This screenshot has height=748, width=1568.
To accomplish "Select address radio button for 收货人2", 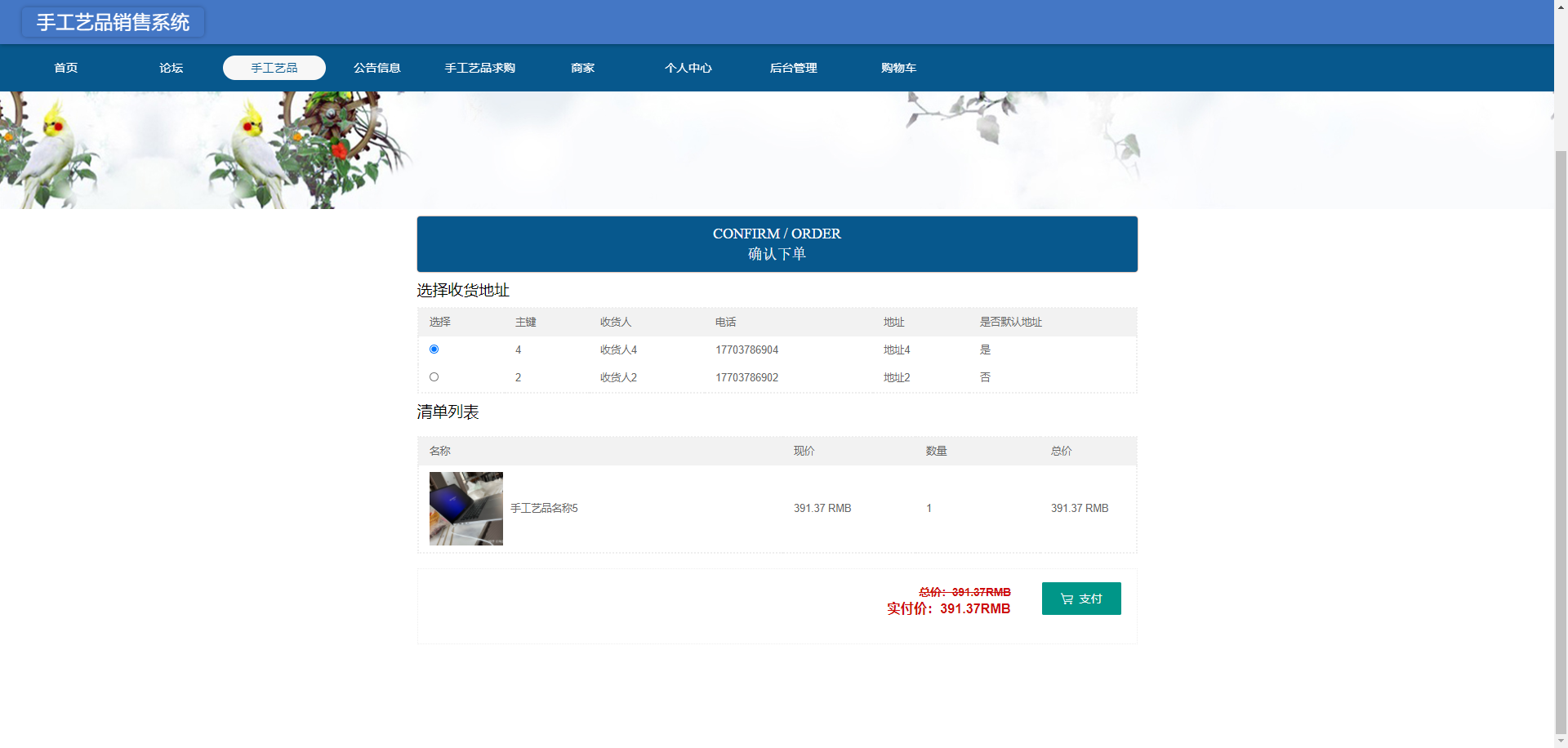I will (434, 377).
